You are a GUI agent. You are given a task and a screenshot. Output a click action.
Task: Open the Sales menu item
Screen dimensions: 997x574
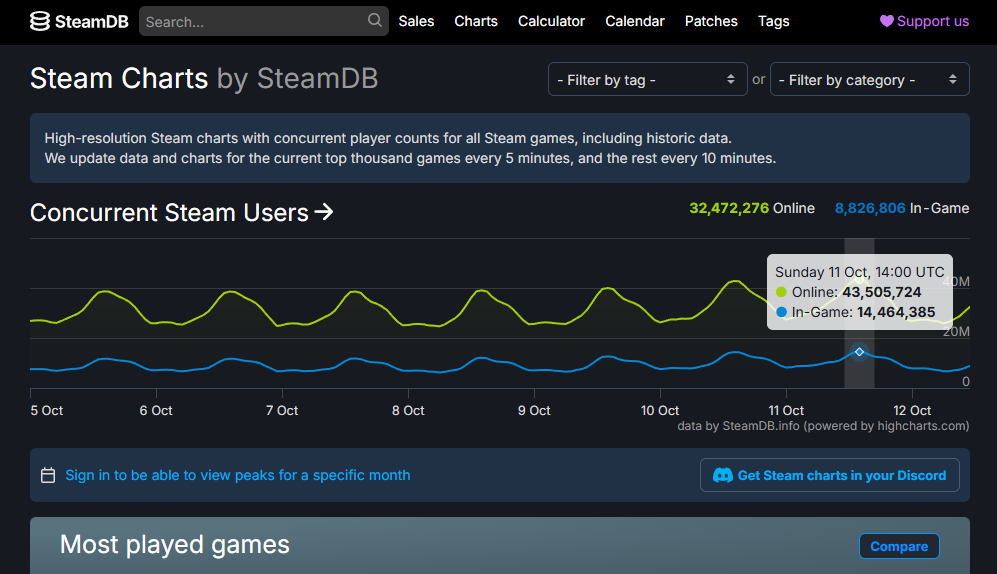[416, 21]
